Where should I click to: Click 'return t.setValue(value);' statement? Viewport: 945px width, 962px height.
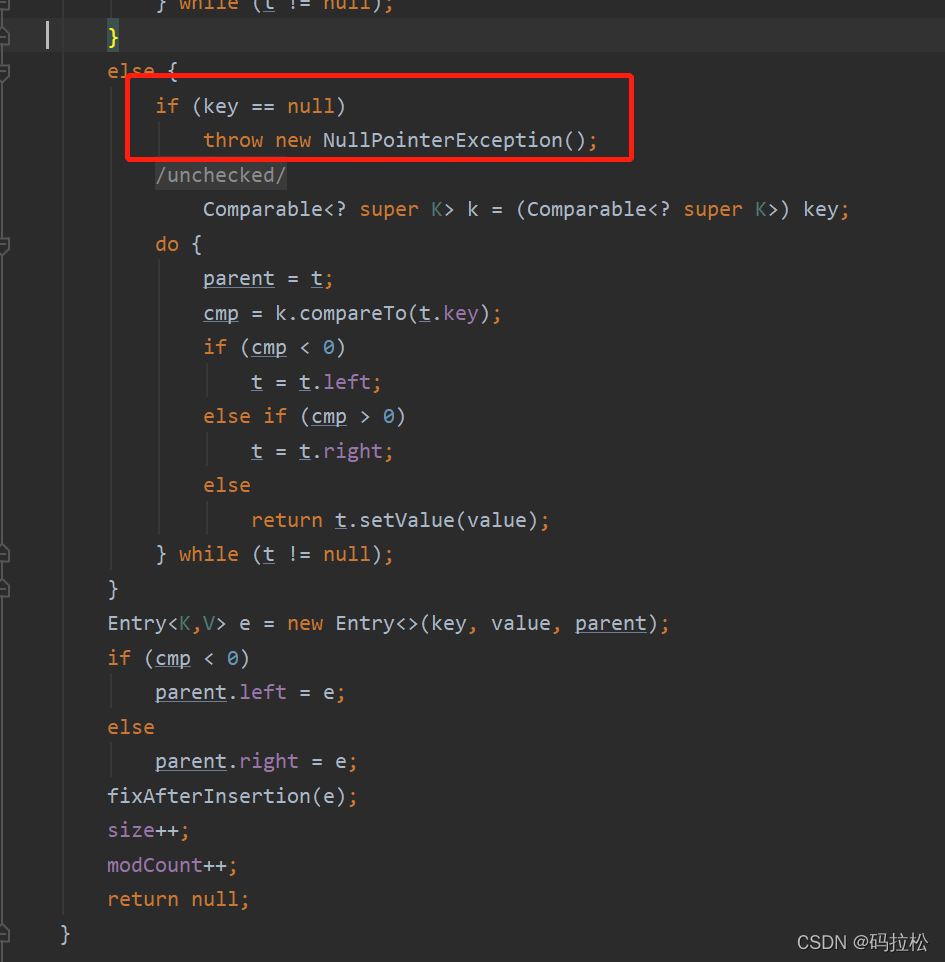(x=400, y=521)
